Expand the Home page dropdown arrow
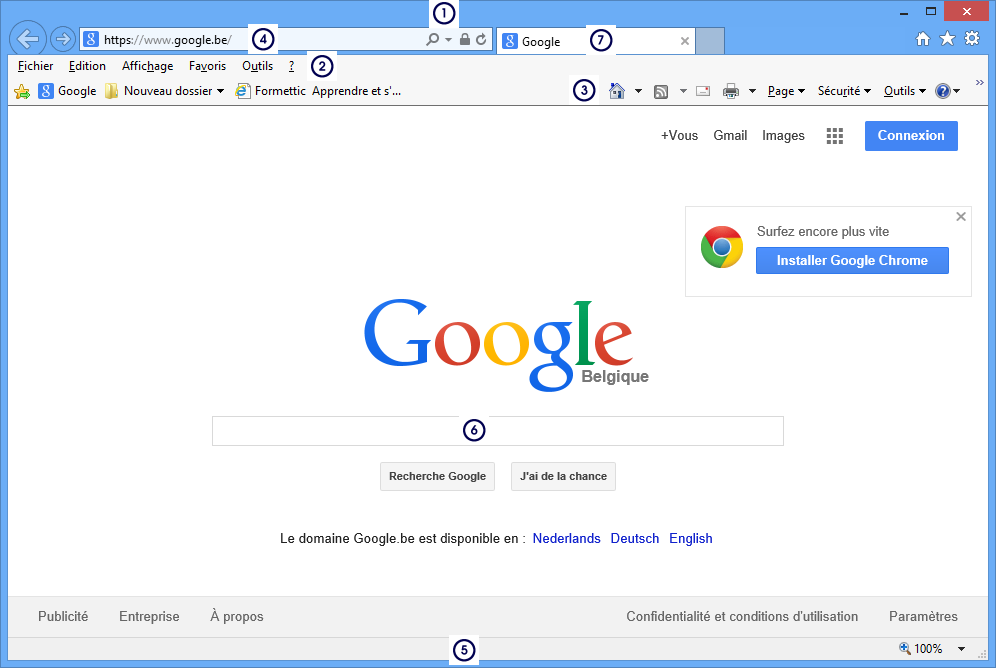This screenshot has width=996, height=668. pos(638,91)
